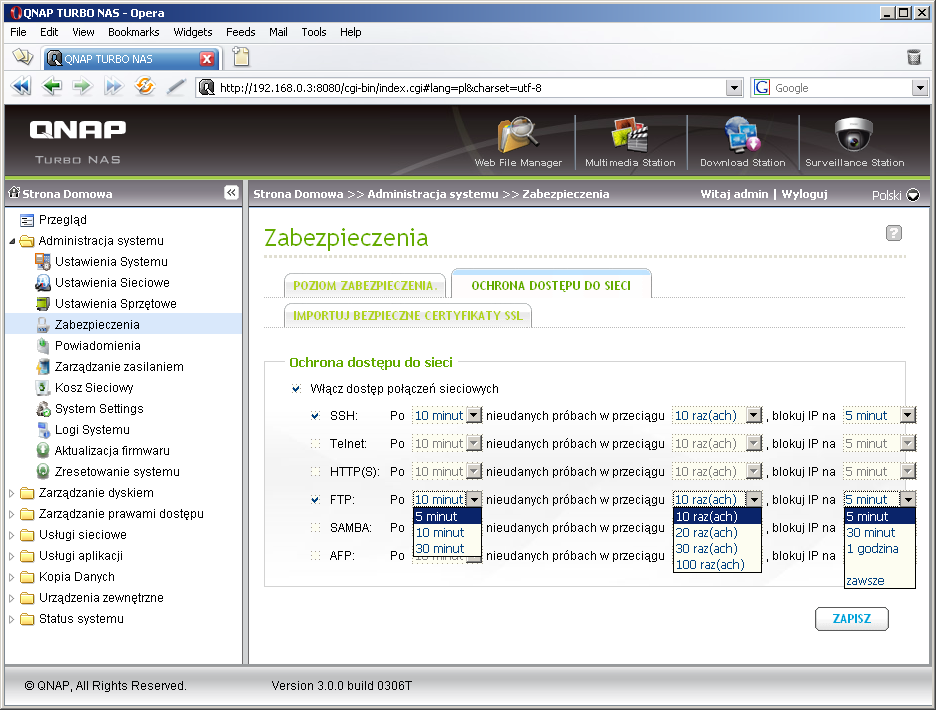Image resolution: width=936 pixels, height=710 pixels.
Task: Click Aktualizacja firmwaru icon in sidebar
Action: [x=42, y=450]
